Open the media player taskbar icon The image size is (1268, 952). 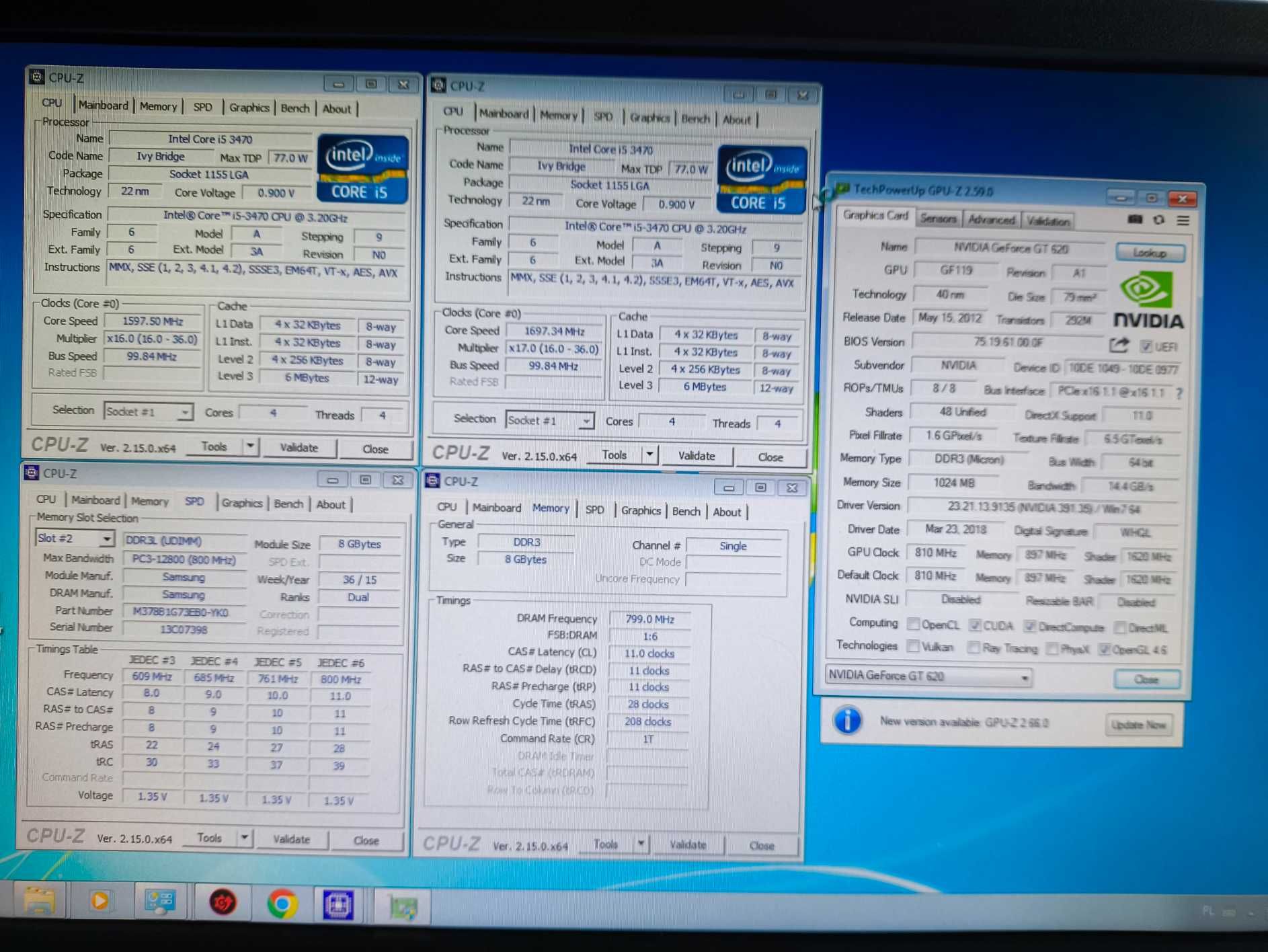click(100, 901)
